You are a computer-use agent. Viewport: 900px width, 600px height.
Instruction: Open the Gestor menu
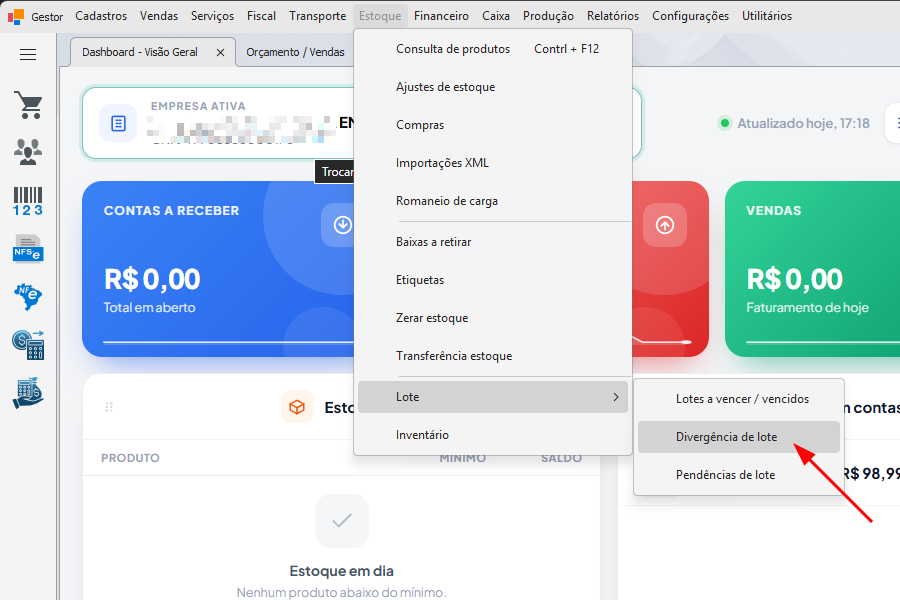(x=47, y=17)
